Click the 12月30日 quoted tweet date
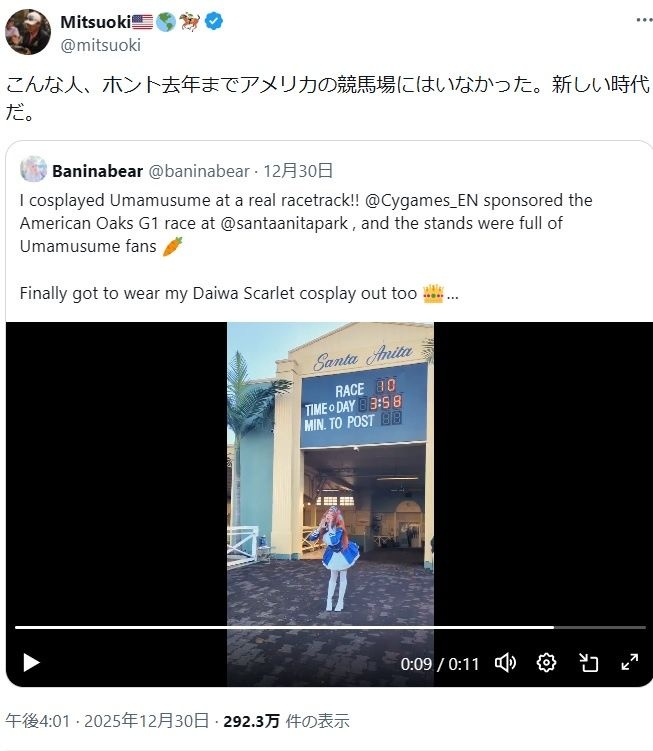653x751 pixels. pyautogui.click(x=298, y=171)
